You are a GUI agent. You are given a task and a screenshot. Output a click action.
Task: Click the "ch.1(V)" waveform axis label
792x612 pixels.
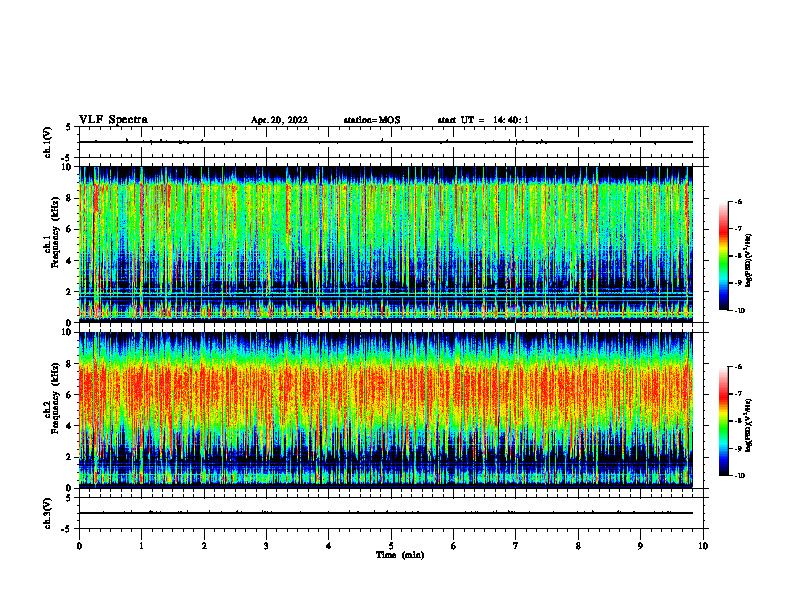click(x=47, y=142)
